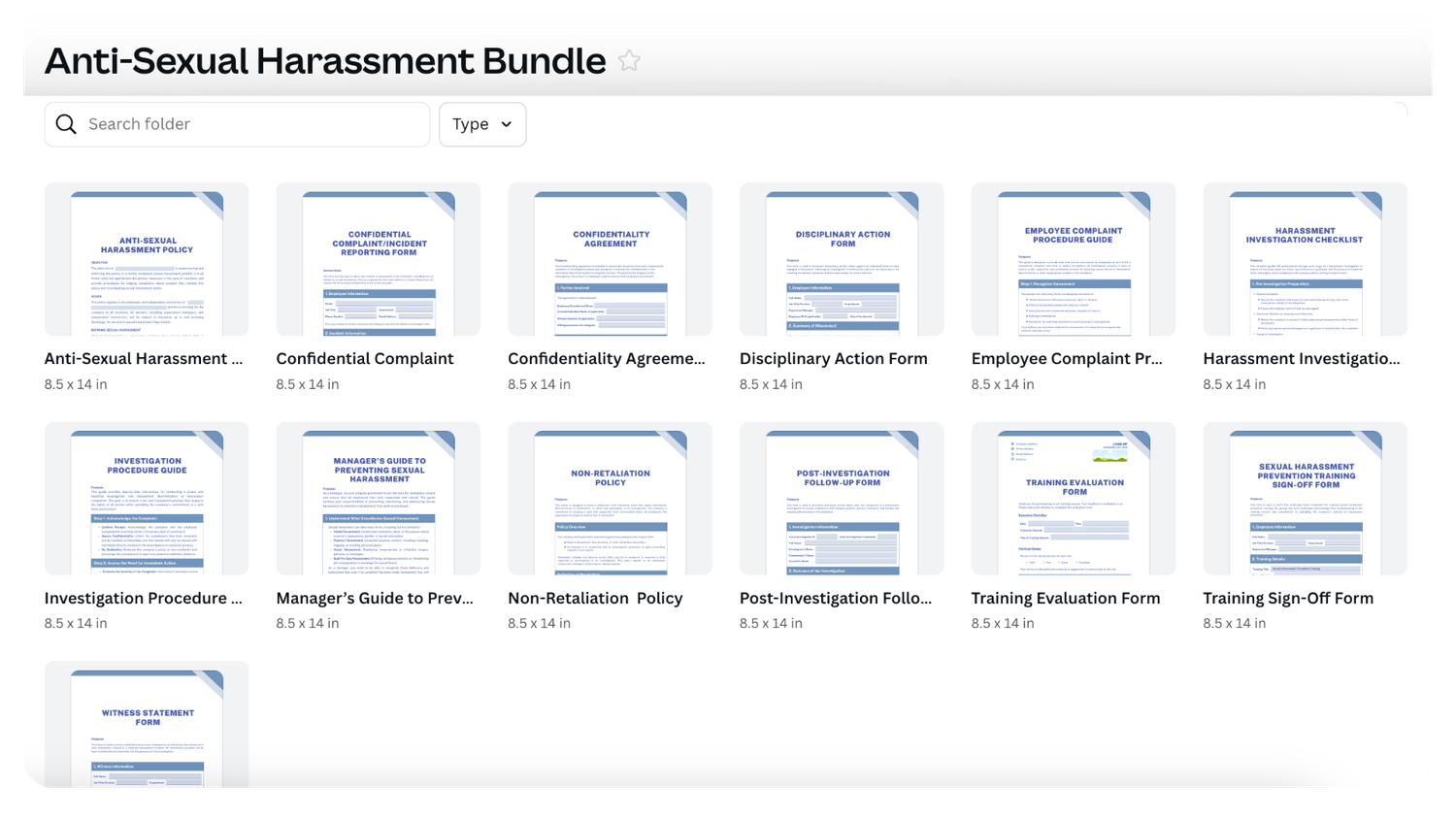Click the 'Employee Complaint Pr...' file name

coord(1067,359)
